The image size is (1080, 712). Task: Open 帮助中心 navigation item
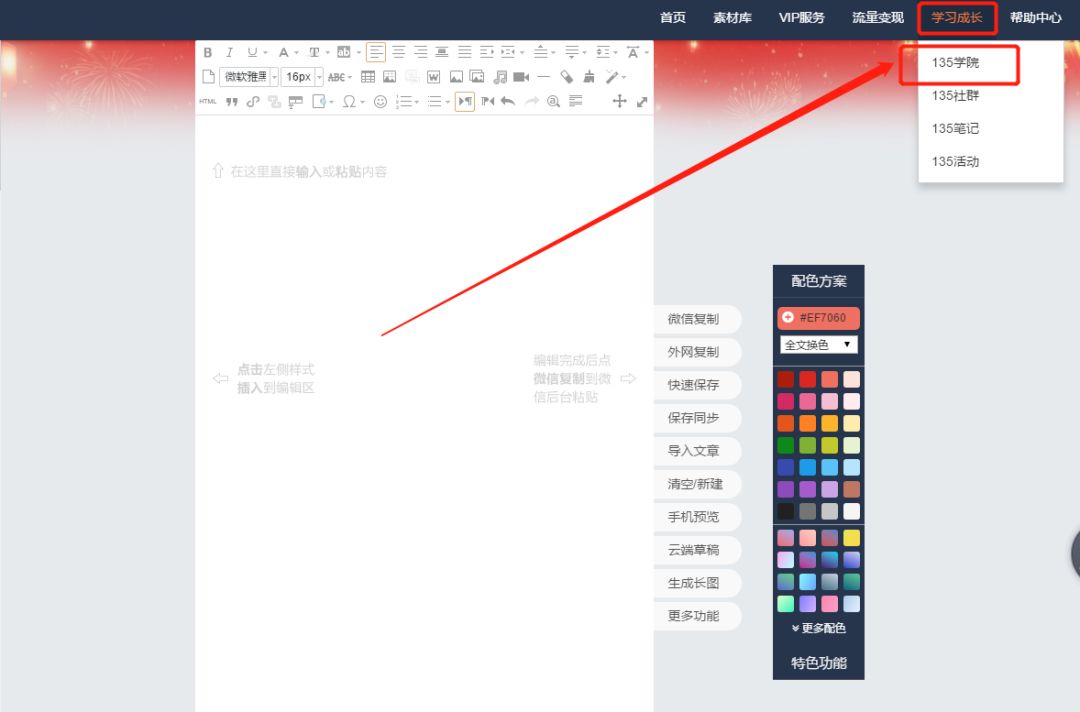(x=1035, y=18)
